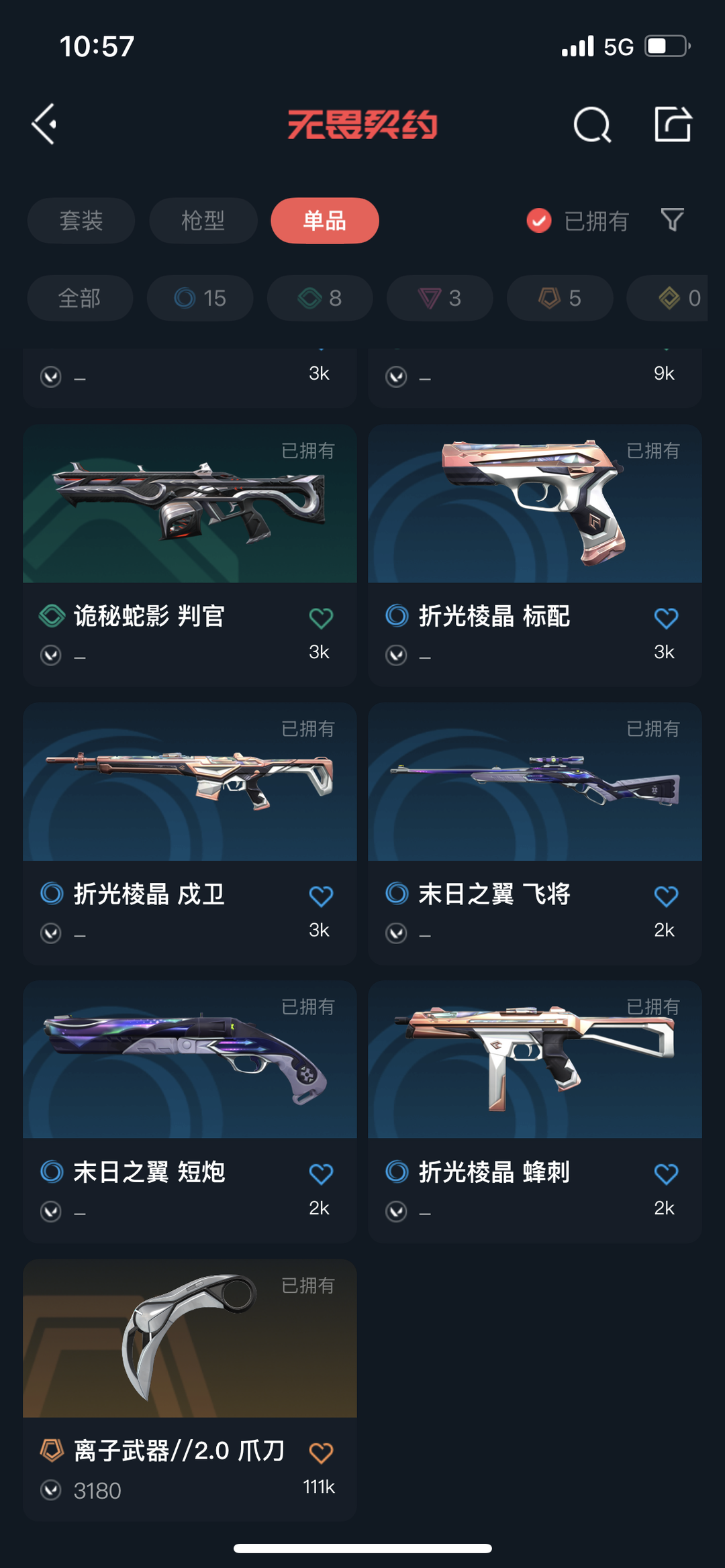The height and width of the screenshot is (1568, 725).
Task: Switch to the 套装 tab
Action: point(81,221)
